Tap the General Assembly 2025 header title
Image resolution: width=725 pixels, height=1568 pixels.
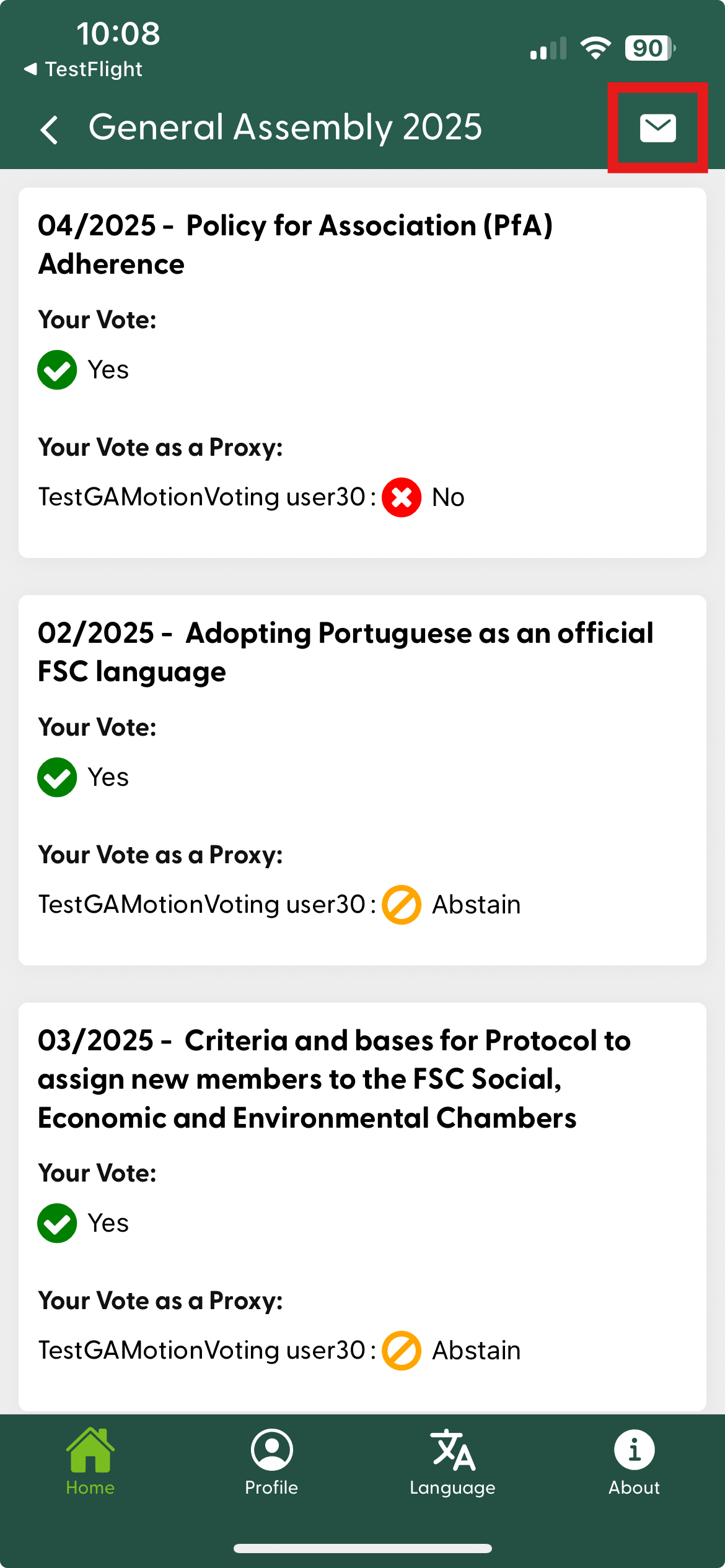click(x=285, y=128)
